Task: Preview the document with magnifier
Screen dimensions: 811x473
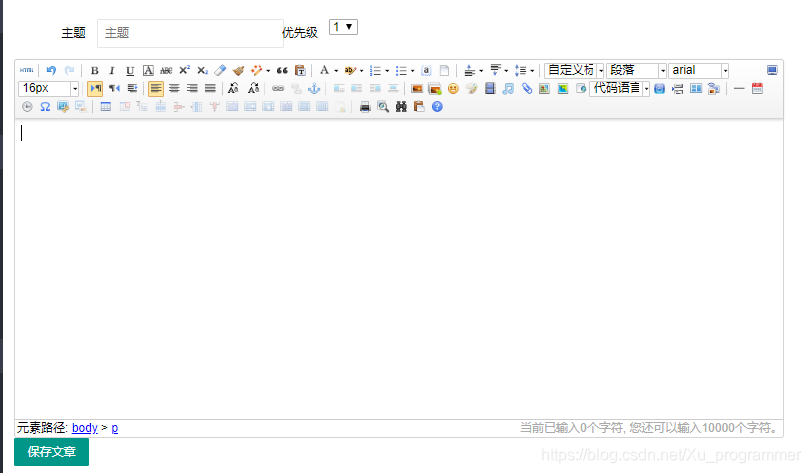Action: 383,106
